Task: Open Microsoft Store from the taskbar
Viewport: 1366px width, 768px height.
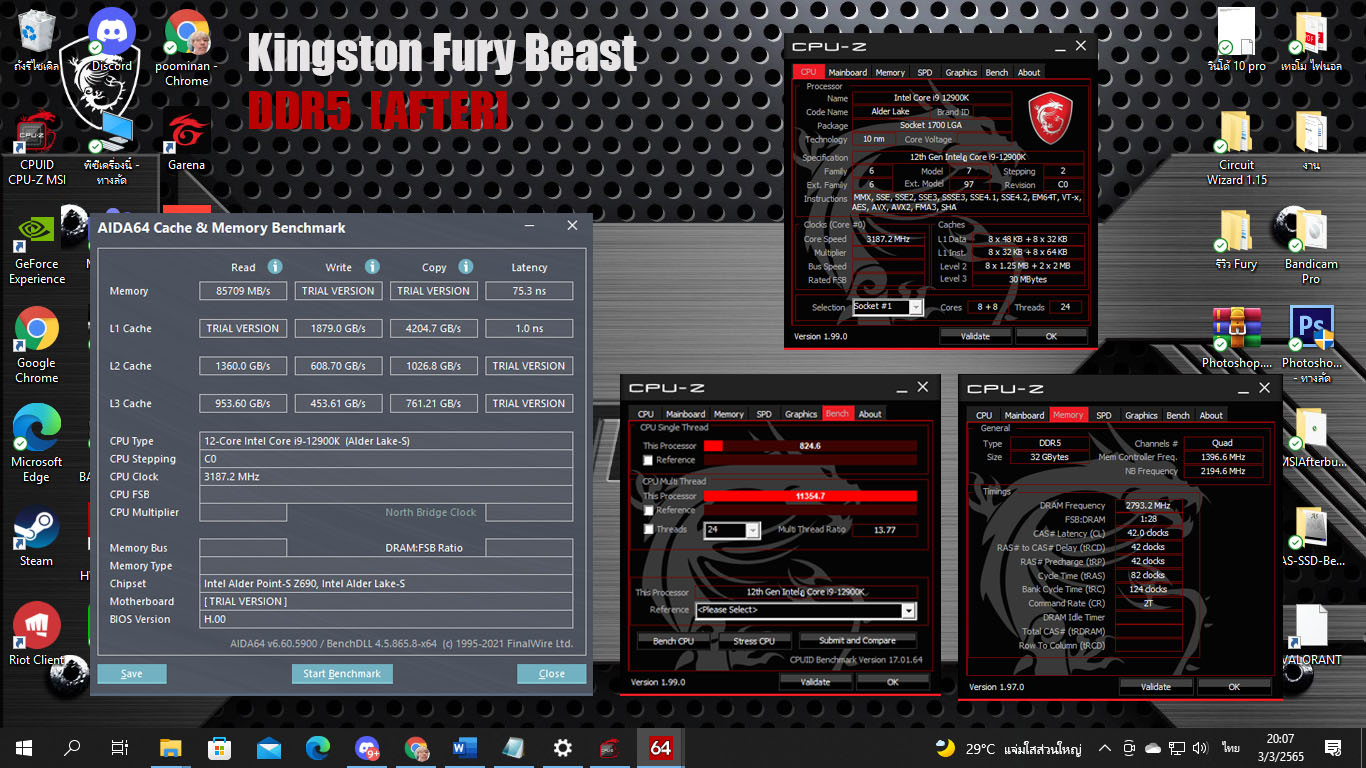Action: point(220,747)
